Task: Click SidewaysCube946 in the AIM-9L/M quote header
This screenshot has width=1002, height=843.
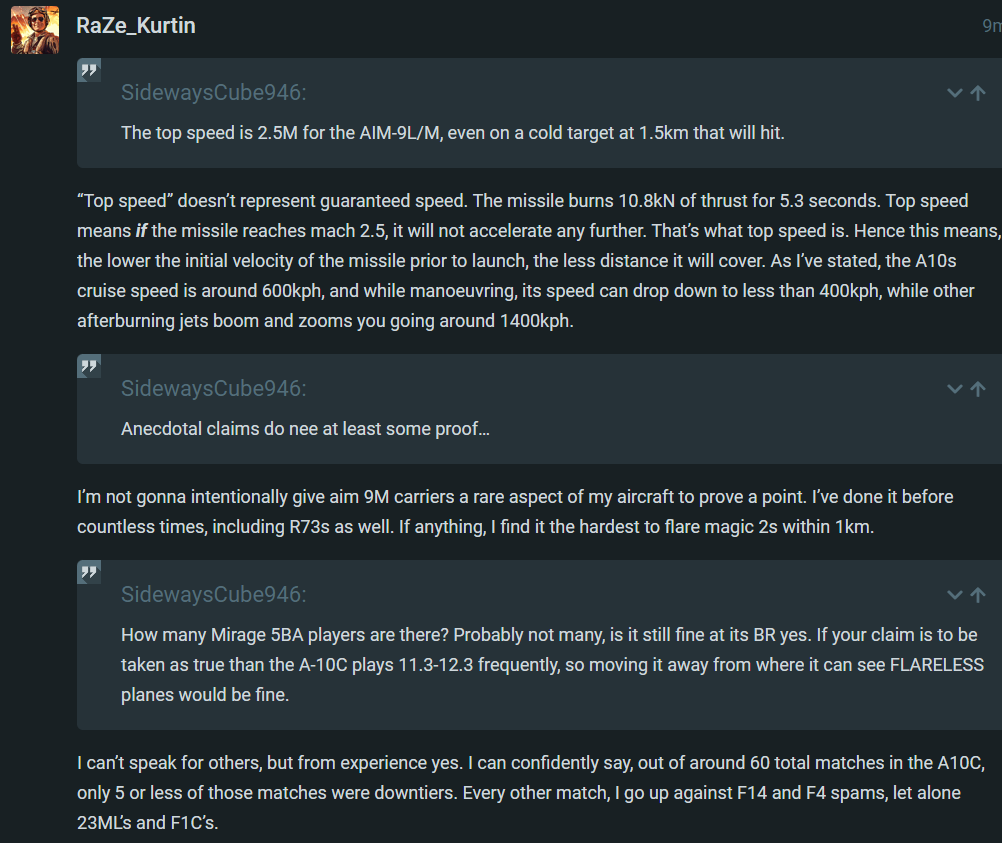Action: (213, 93)
